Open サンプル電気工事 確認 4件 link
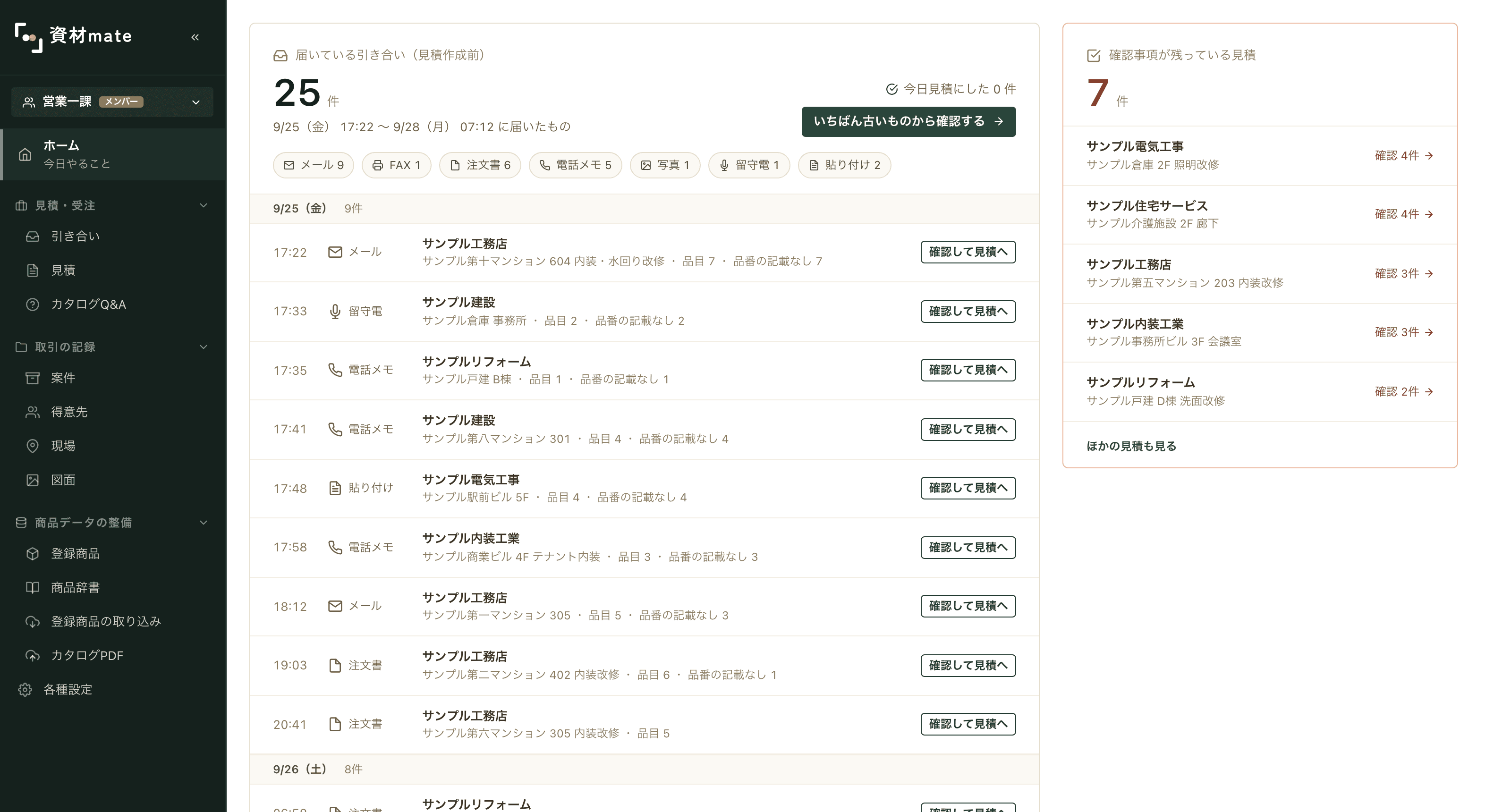This screenshot has width=1511, height=812. click(x=1404, y=155)
